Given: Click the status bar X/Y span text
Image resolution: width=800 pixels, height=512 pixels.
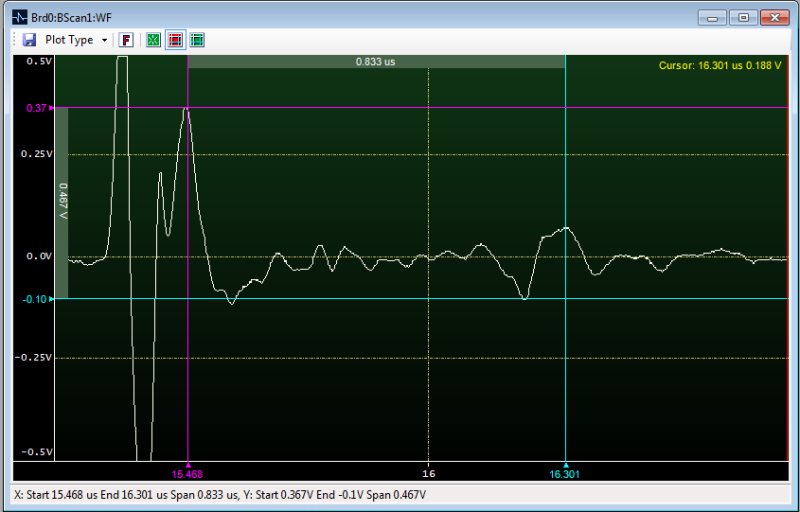Looking at the screenshot, I should pos(220,495).
